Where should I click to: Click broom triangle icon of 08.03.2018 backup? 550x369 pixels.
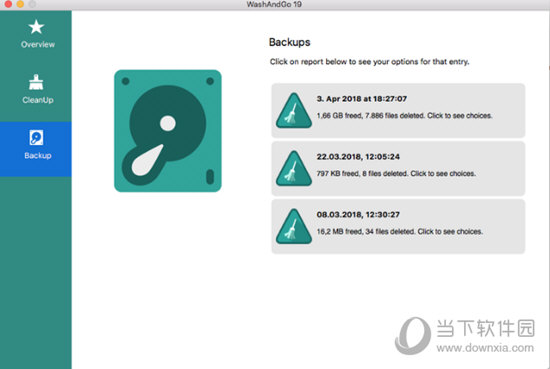pos(294,226)
